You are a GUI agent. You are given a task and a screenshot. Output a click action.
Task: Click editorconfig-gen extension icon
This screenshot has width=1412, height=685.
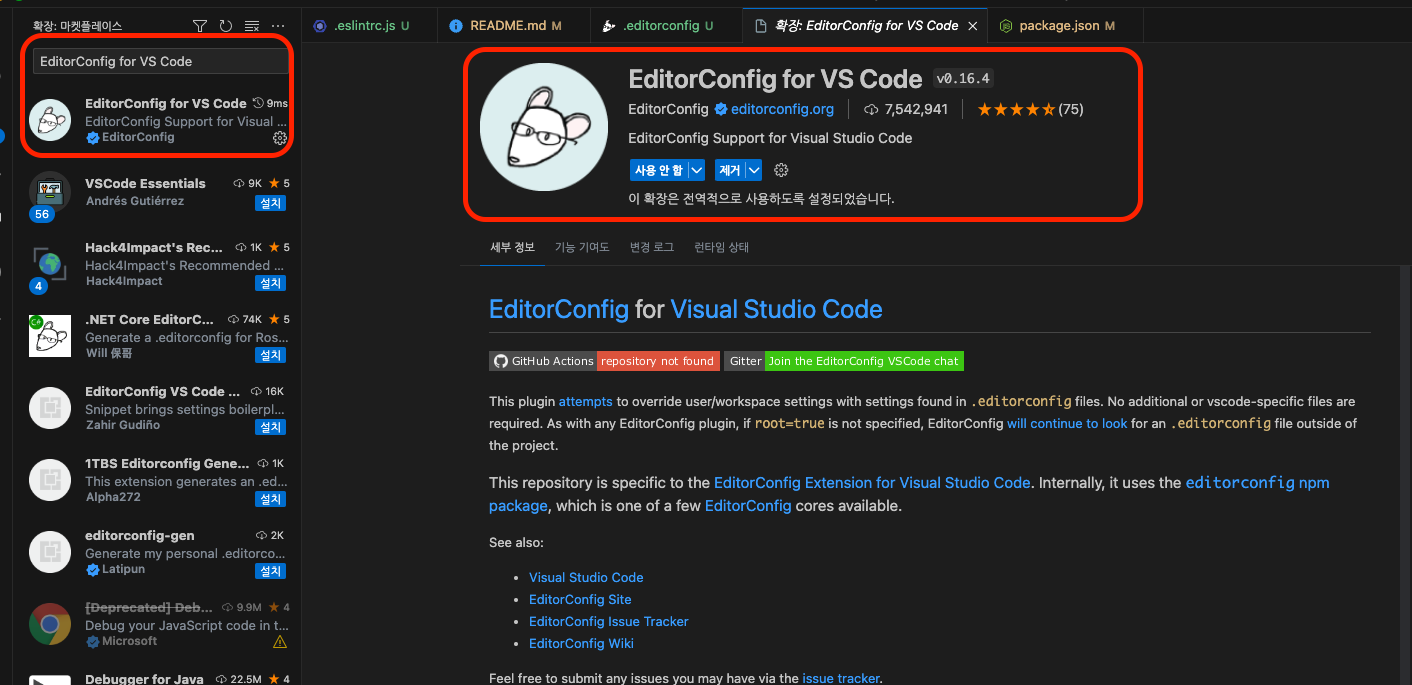click(49, 552)
